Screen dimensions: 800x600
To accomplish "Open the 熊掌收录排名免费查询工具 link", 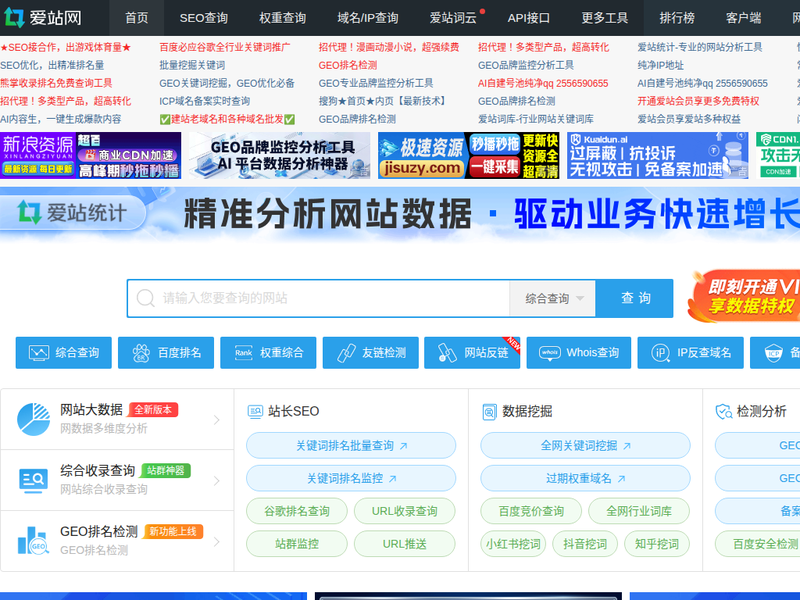I will click(56, 83).
